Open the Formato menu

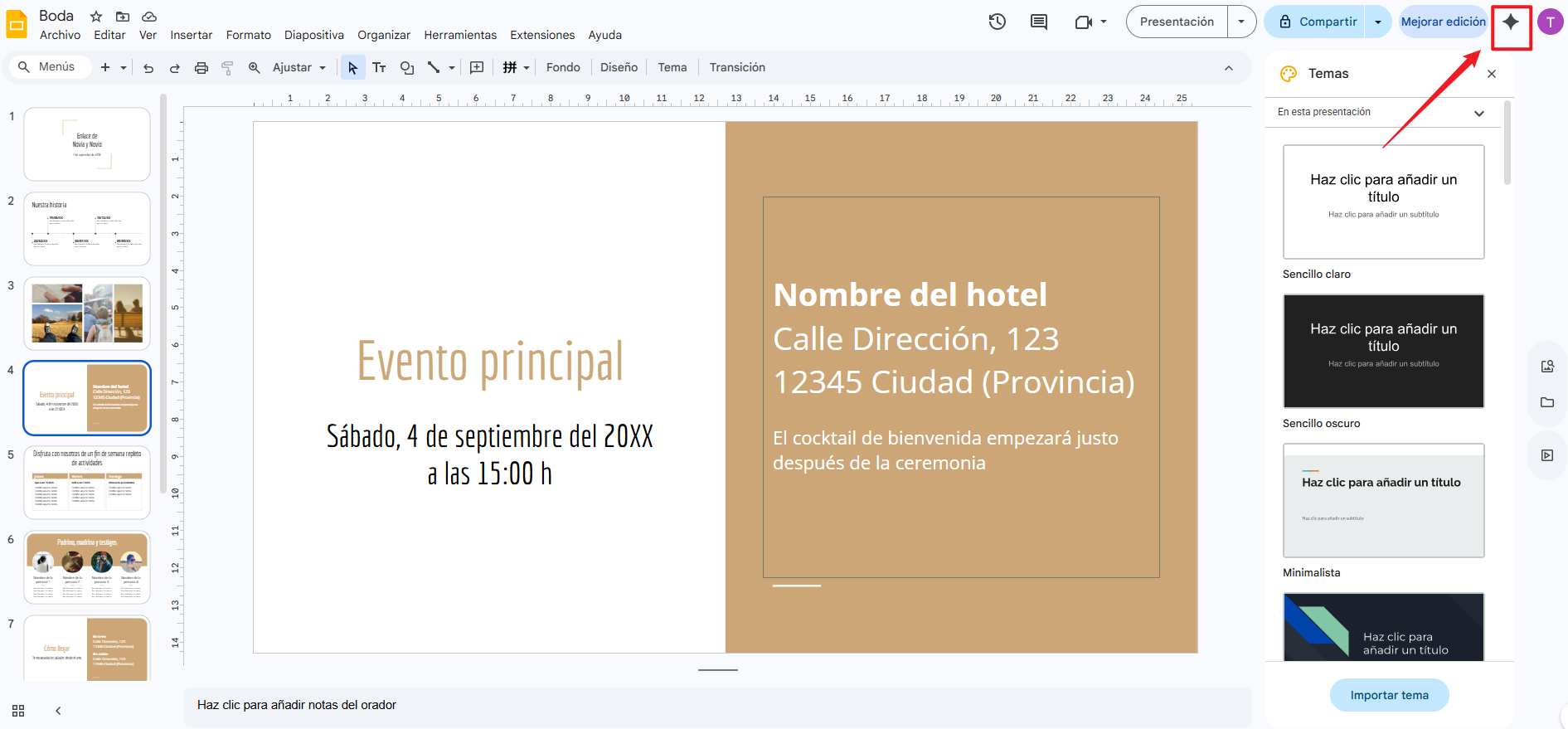point(249,35)
